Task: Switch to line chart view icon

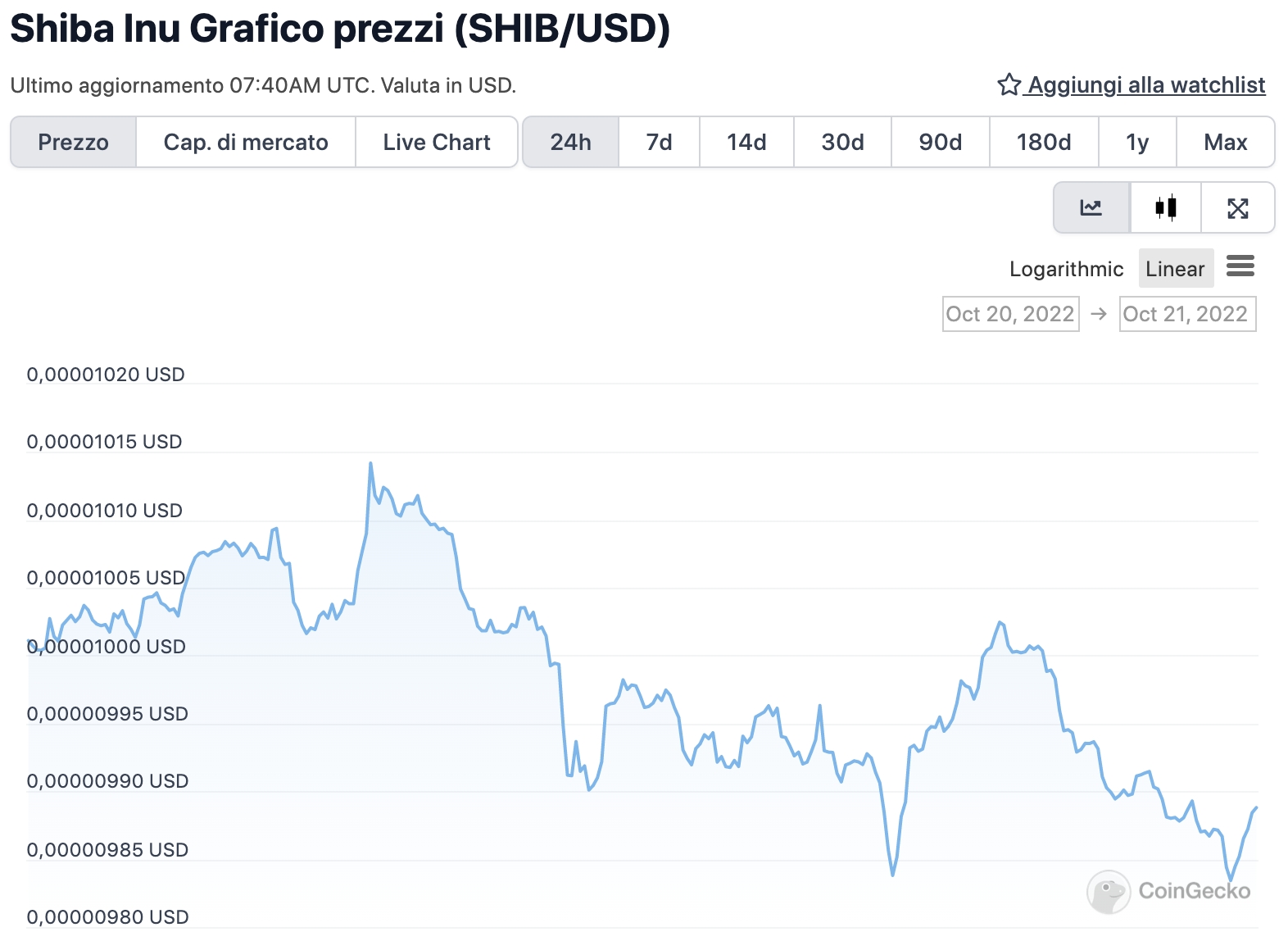Action: [1091, 207]
